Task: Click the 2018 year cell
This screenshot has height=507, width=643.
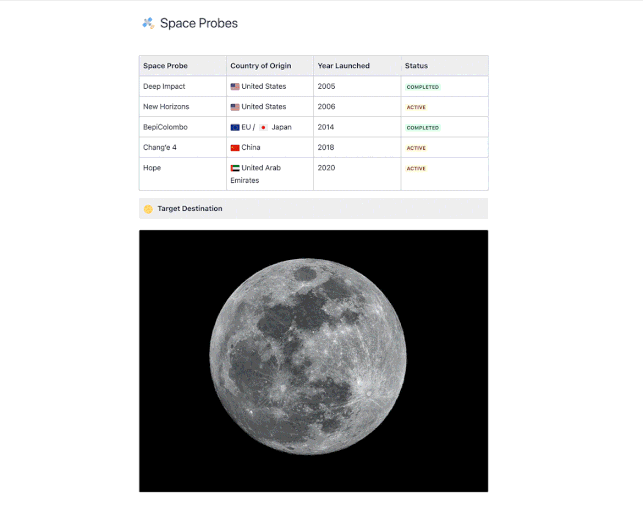Action: point(357,147)
